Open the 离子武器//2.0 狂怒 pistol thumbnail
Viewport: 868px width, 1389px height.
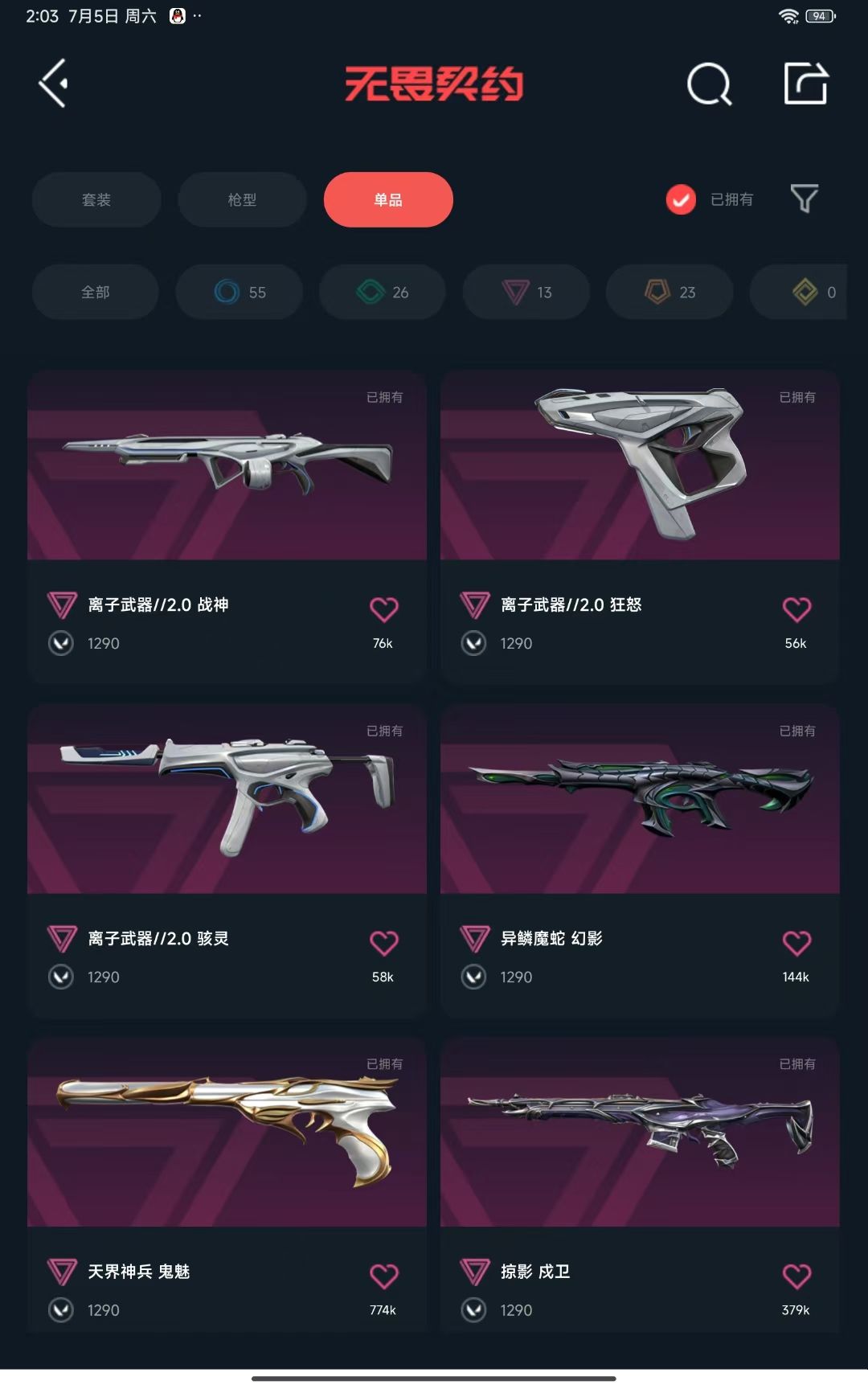640,465
